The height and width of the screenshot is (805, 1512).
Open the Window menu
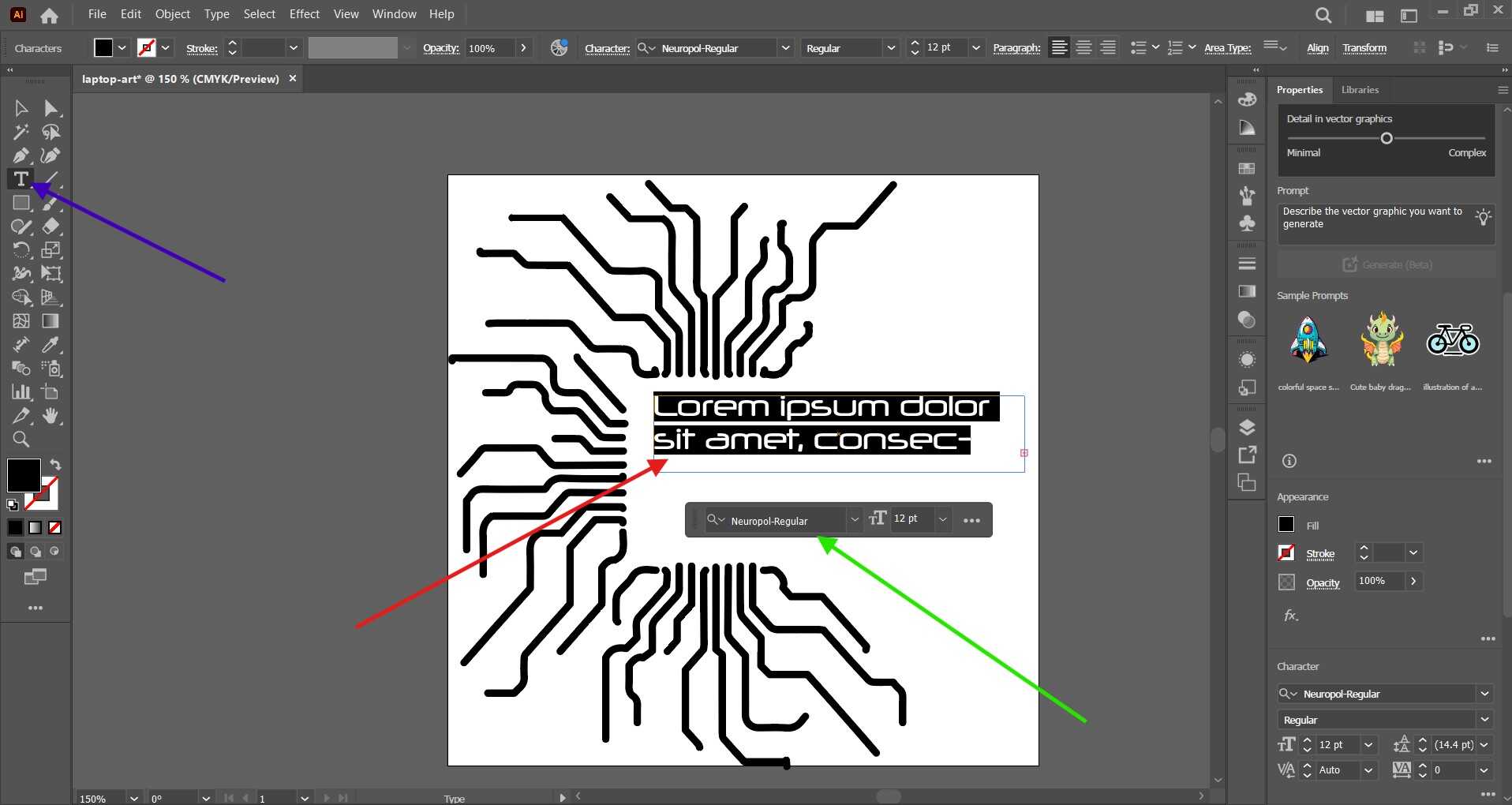click(394, 14)
